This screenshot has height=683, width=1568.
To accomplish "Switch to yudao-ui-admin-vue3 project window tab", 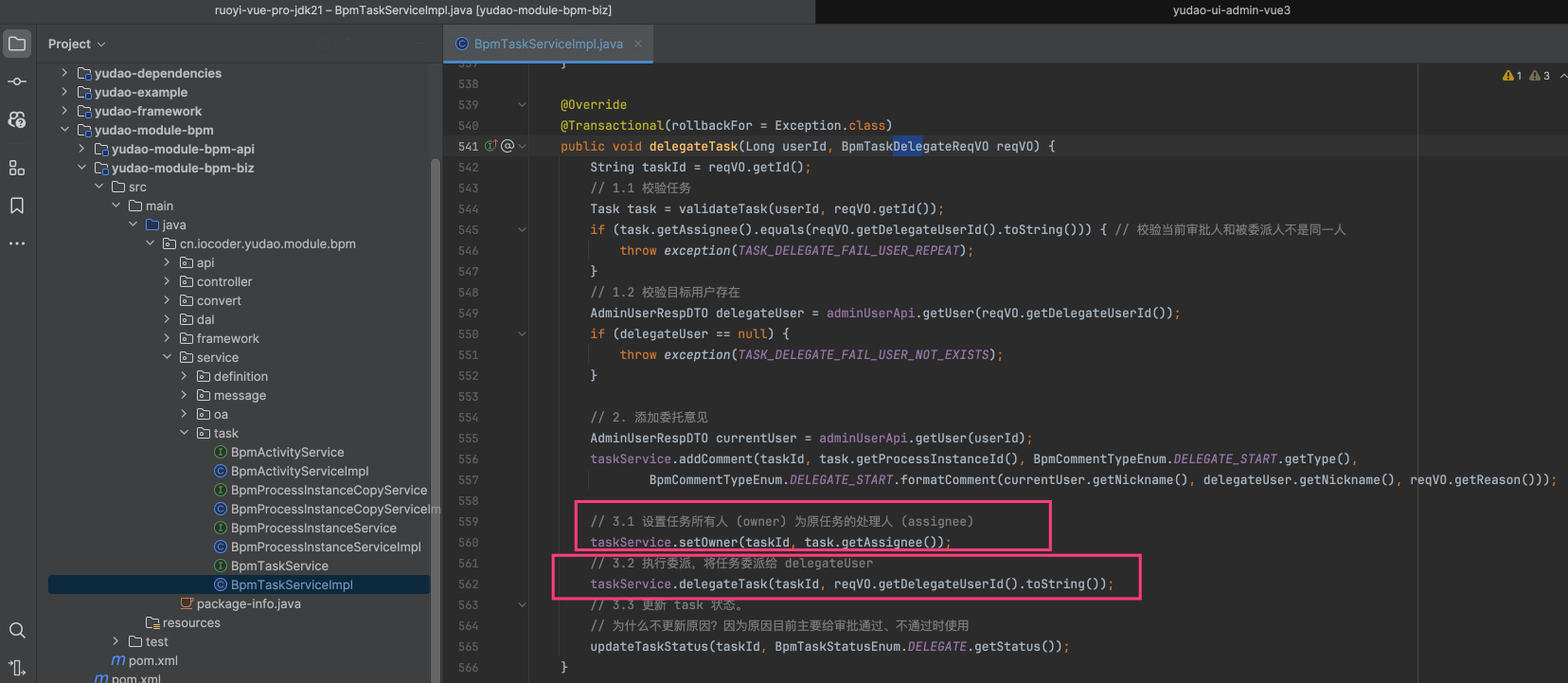I will 1231,10.
